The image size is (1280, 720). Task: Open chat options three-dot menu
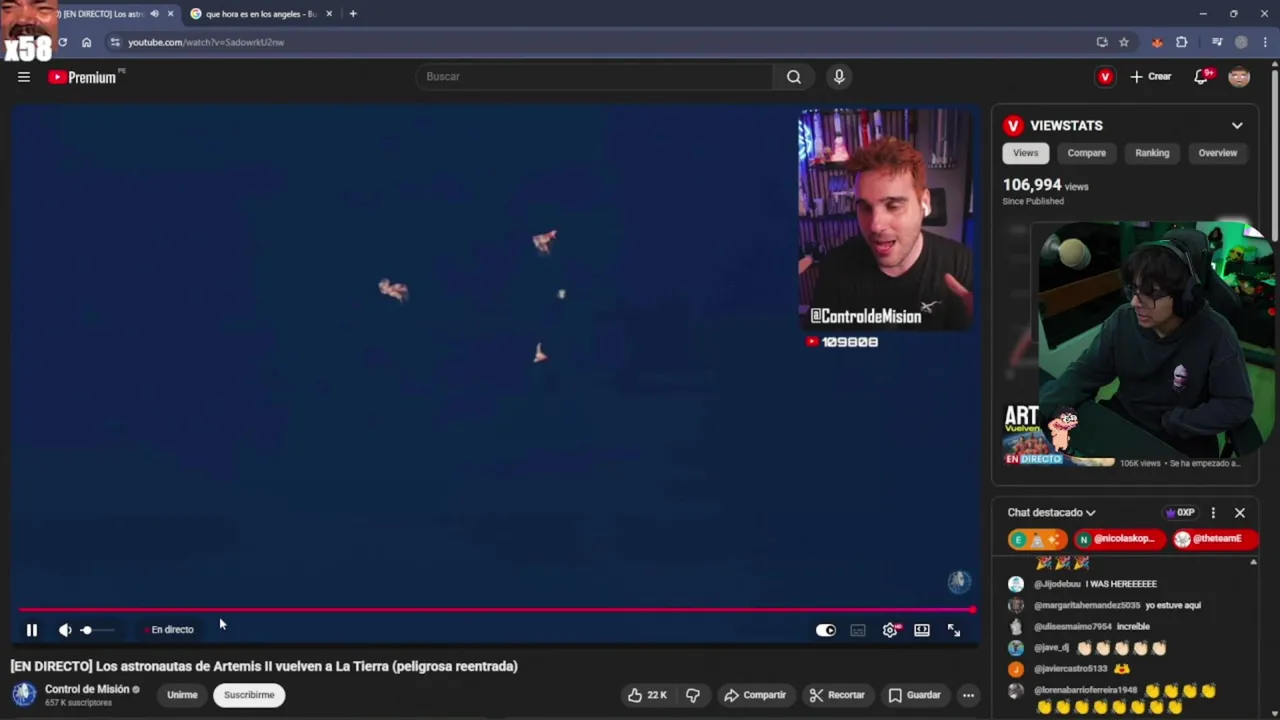(1213, 513)
